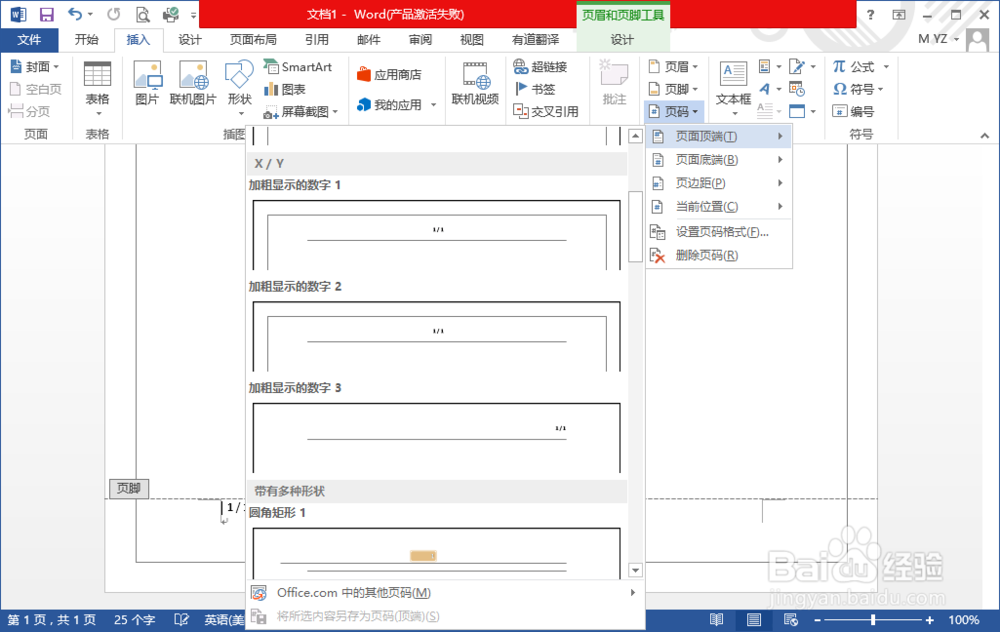Open the Page Margins (页边距) submenu

(718, 183)
